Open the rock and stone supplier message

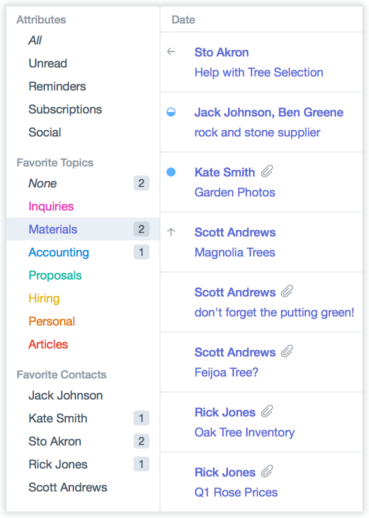[261, 122]
